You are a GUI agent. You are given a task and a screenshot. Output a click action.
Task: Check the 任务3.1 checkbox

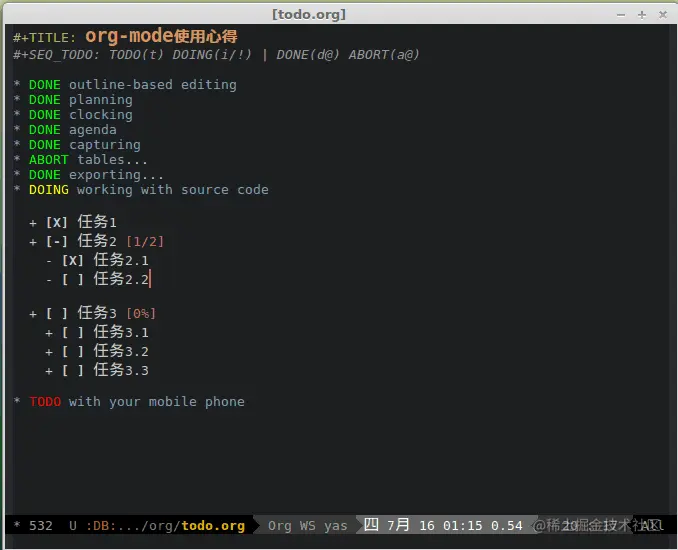(x=73, y=333)
